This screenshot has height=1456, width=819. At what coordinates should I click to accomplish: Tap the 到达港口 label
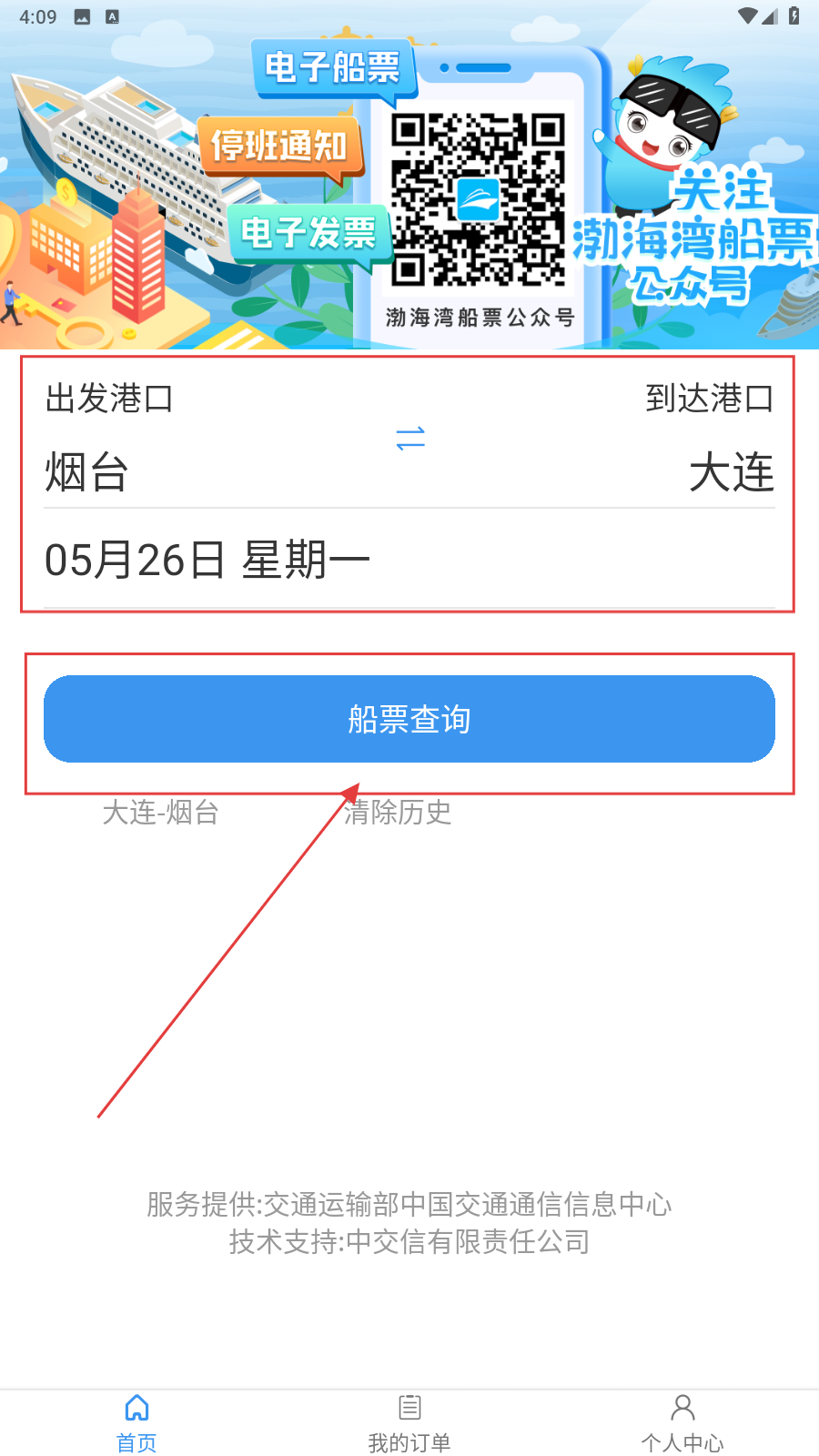(x=710, y=399)
